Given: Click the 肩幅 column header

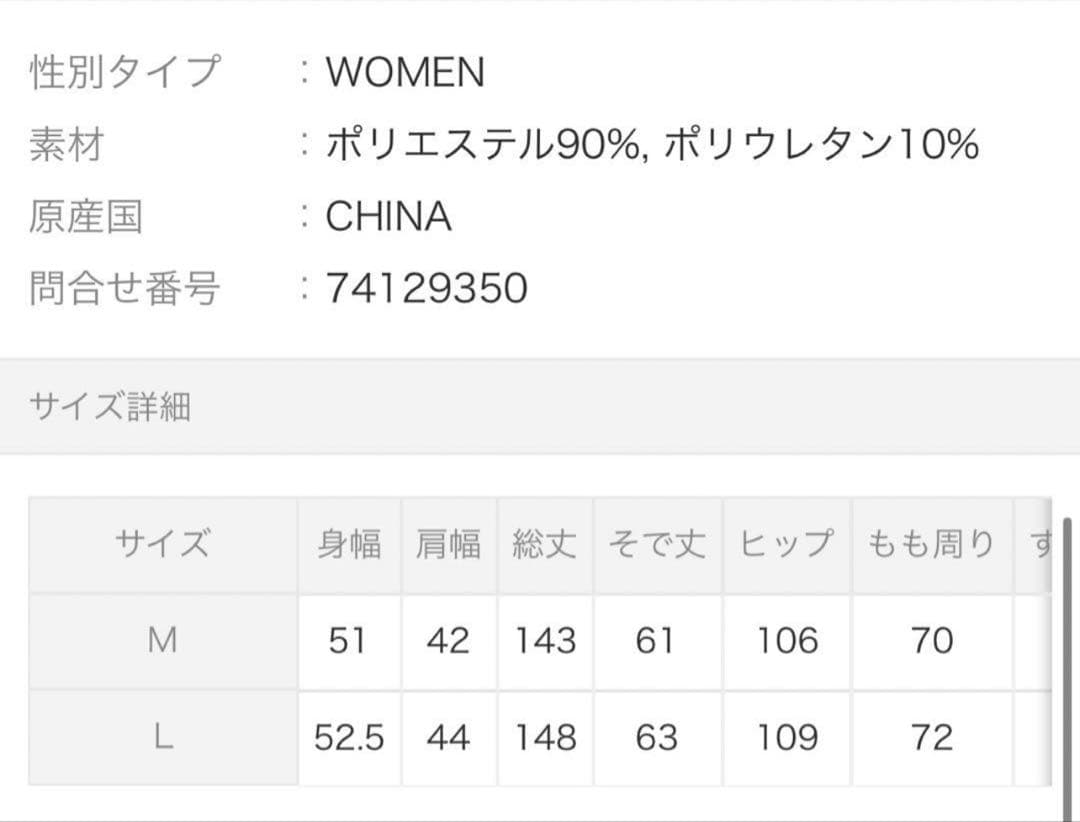Looking at the screenshot, I should [448, 544].
